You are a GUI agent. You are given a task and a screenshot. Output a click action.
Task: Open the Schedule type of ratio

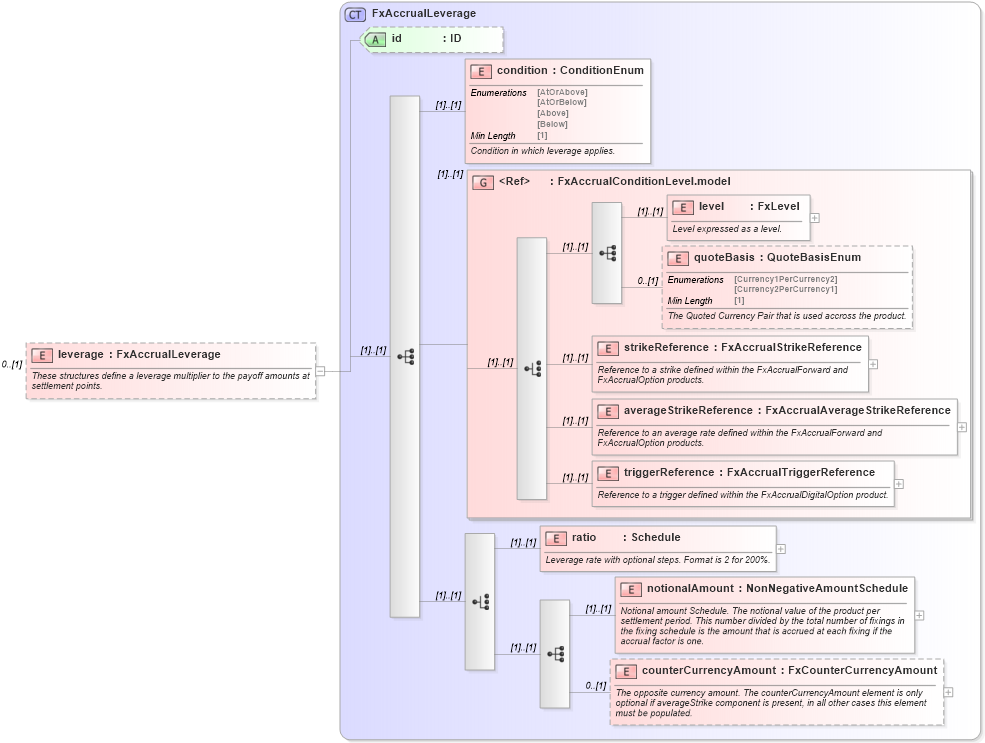point(656,537)
